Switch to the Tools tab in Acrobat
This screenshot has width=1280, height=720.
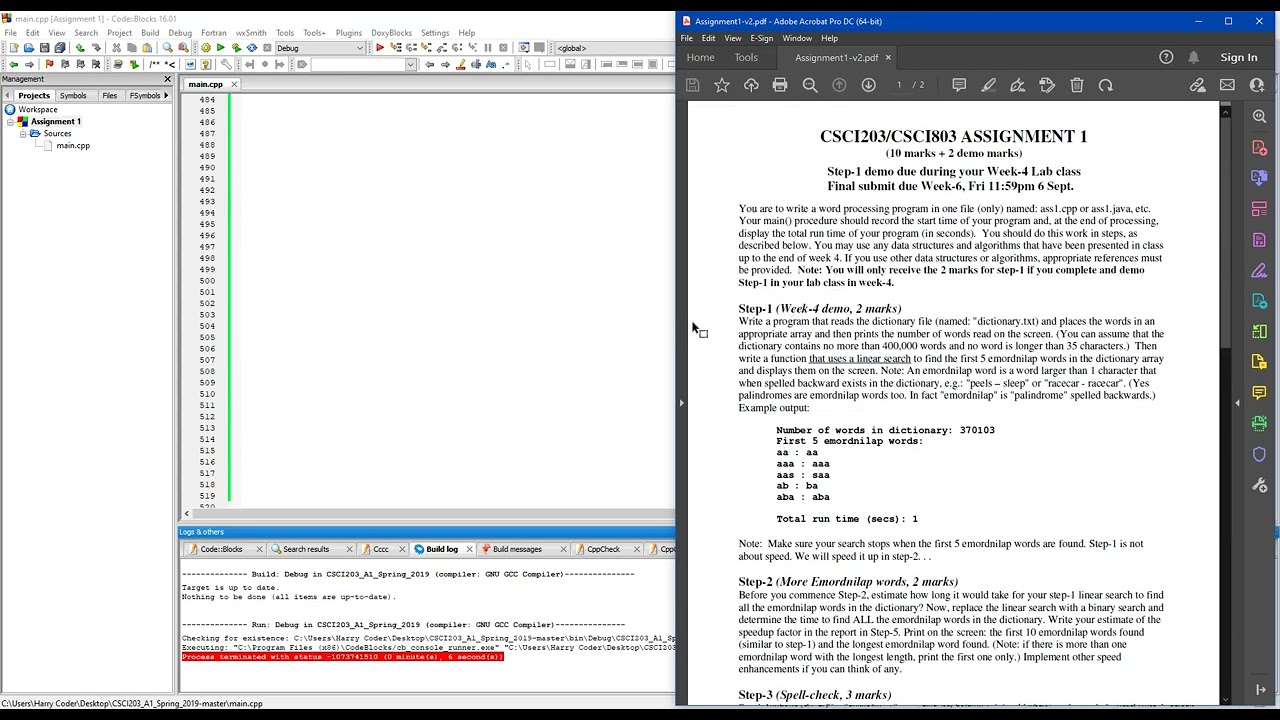point(746,57)
